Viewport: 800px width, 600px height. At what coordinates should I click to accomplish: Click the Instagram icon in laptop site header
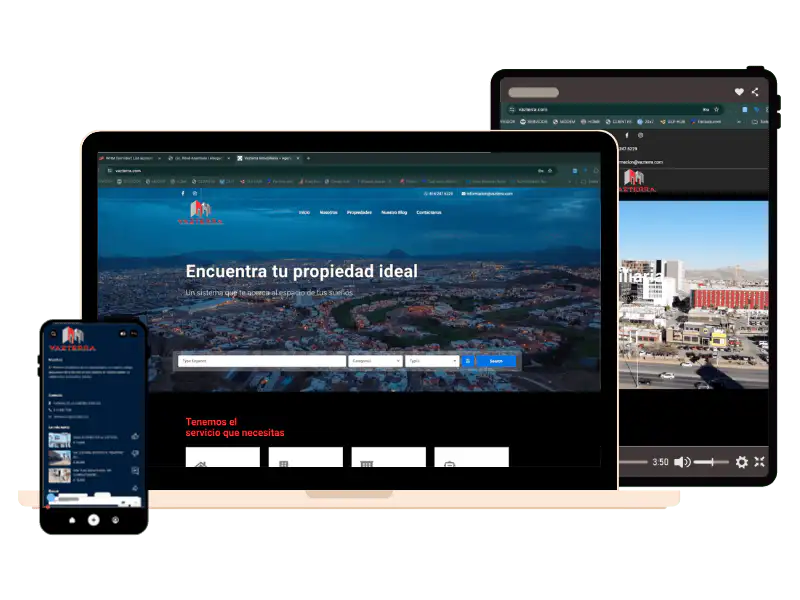(195, 193)
